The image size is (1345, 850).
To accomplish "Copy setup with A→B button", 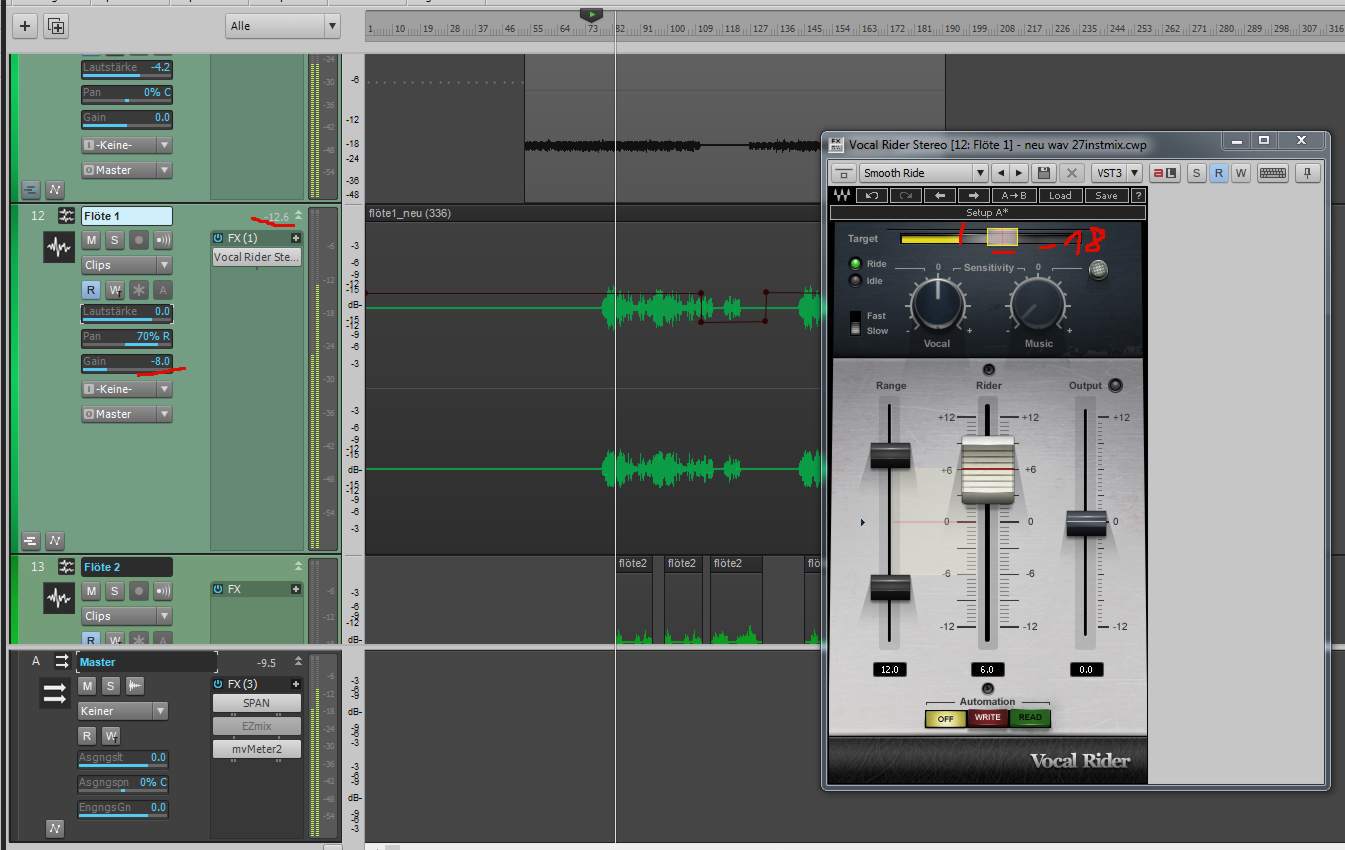I will 1014,195.
